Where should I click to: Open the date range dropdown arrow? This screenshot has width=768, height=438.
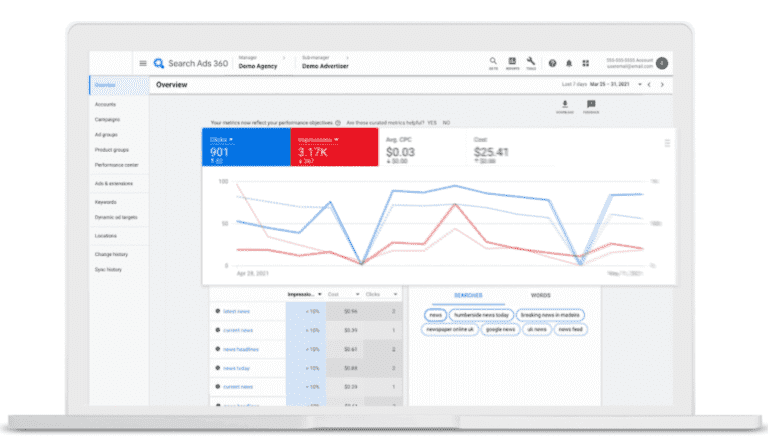[640, 85]
